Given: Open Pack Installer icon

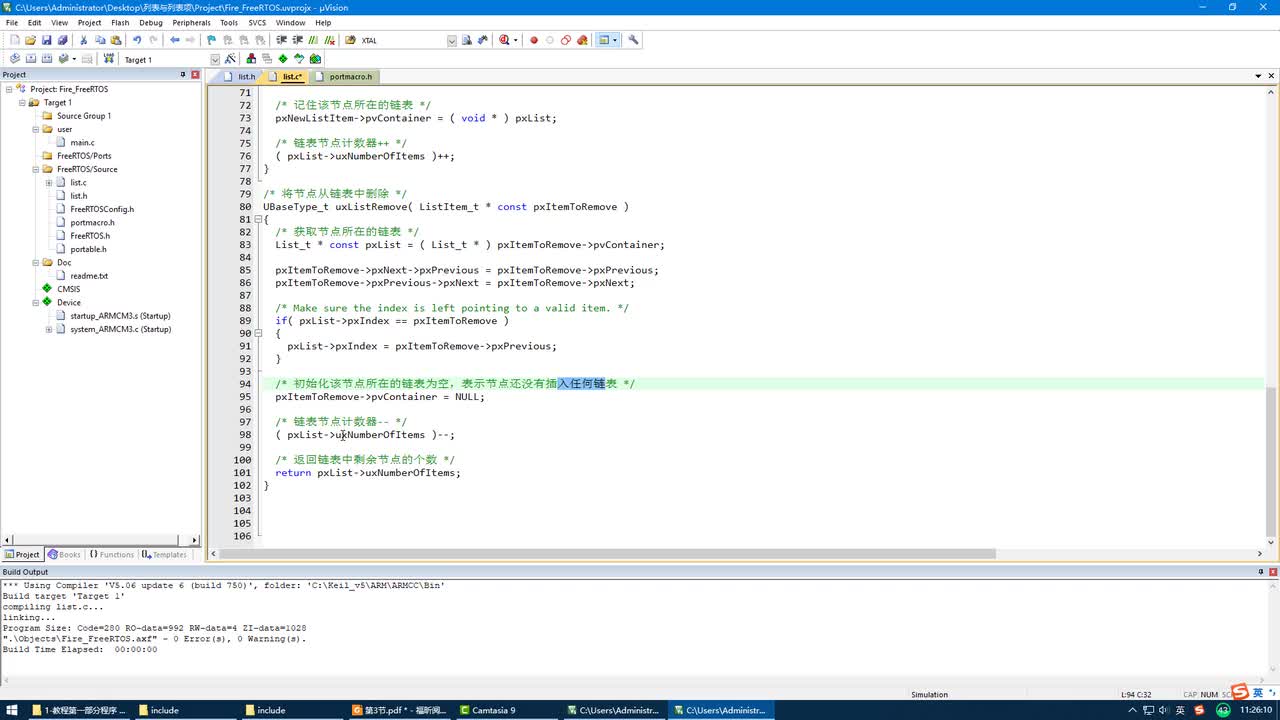Looking at the screenshot, I should pyautogui.click(x=315, y=59).
